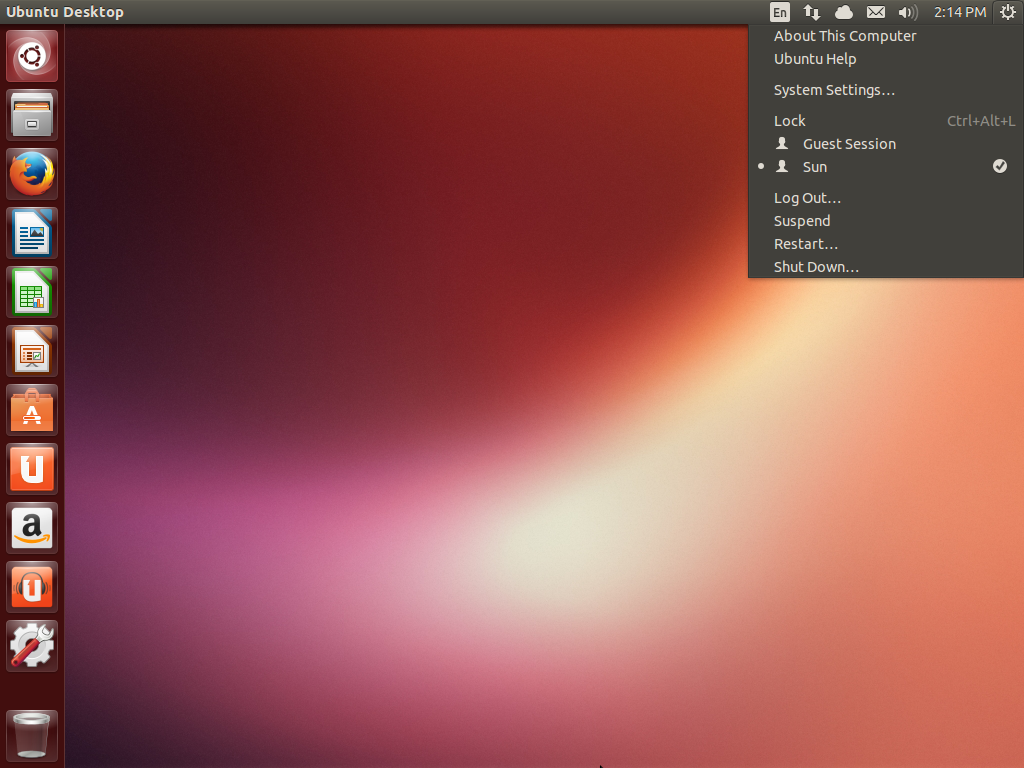
Task: Select About This Computer from the menu
Action: [x=845, y=35]
